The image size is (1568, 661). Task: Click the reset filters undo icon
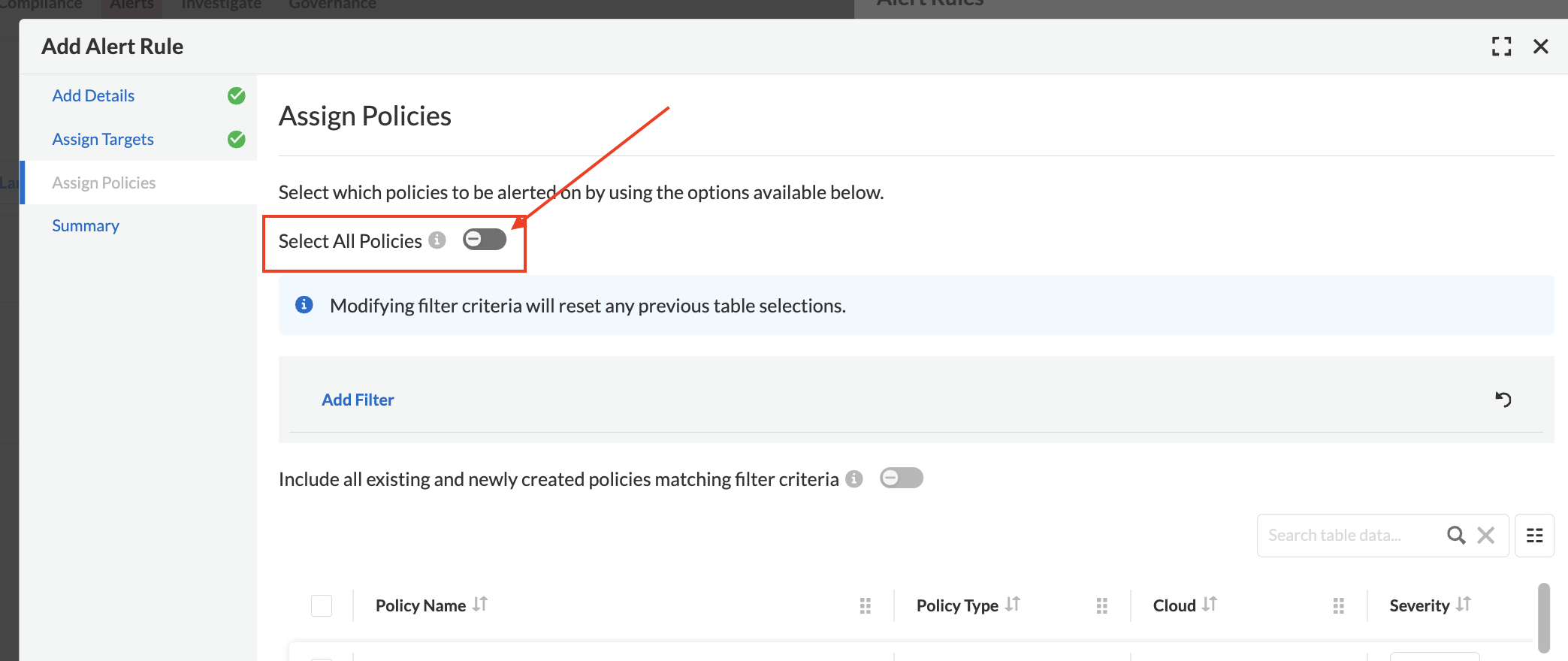coord(1503,399)
